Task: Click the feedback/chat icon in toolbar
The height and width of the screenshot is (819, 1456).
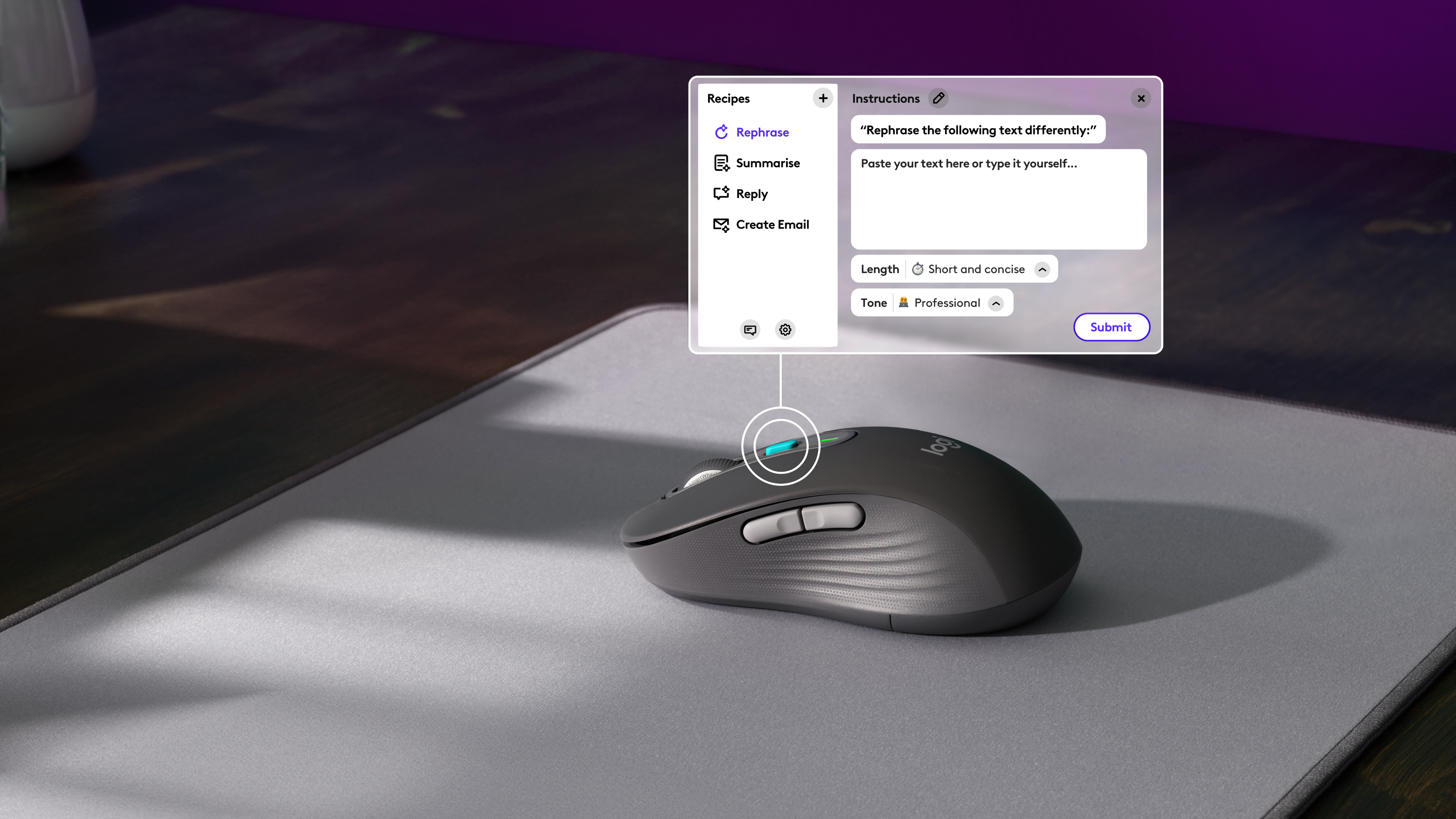Action: click(750, 329)
